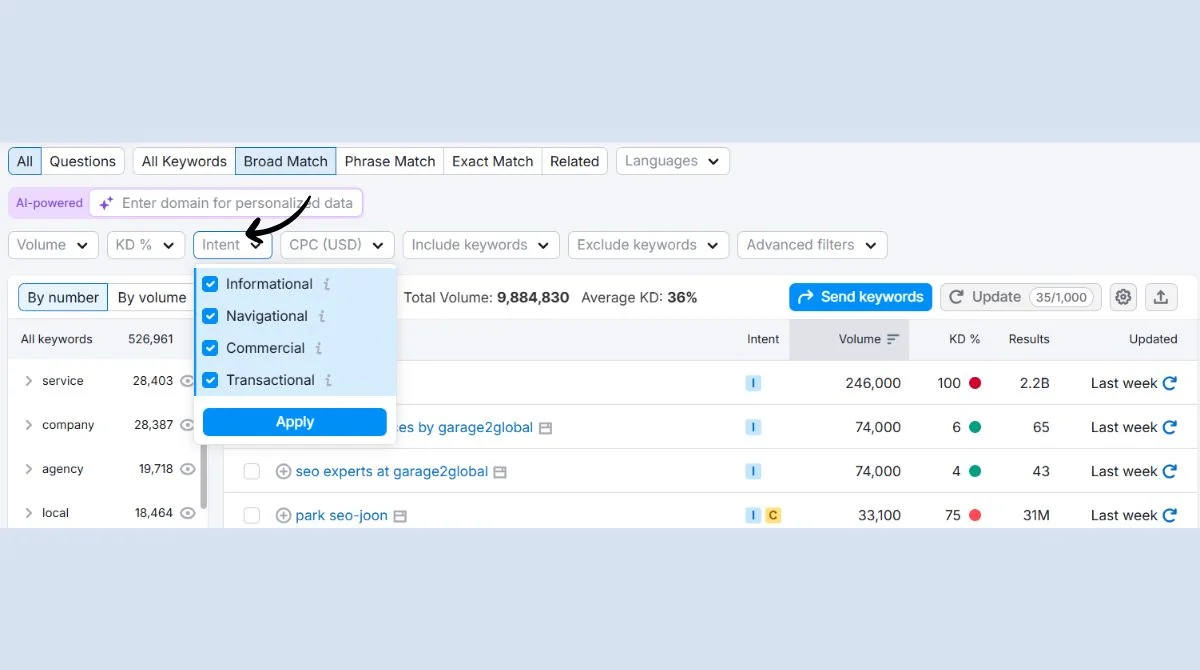Click the Informational info icon

pos(327,284)
